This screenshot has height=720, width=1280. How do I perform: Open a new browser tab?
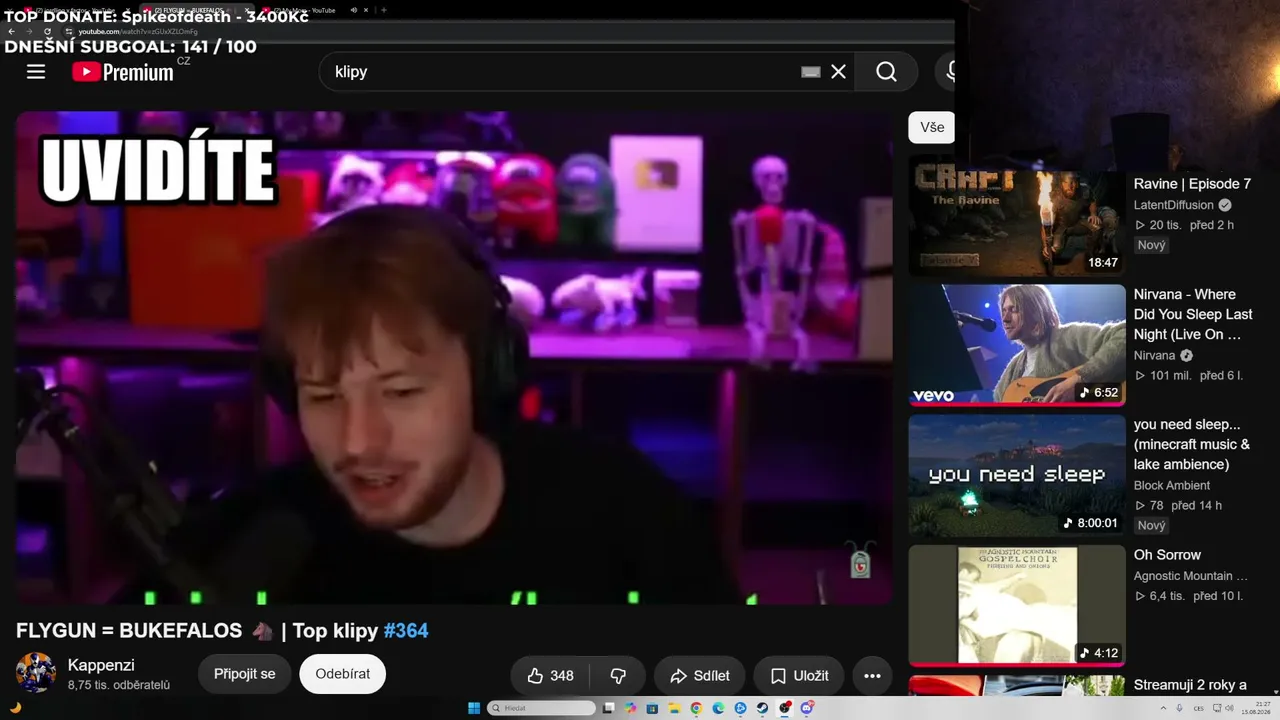(384, 10)
